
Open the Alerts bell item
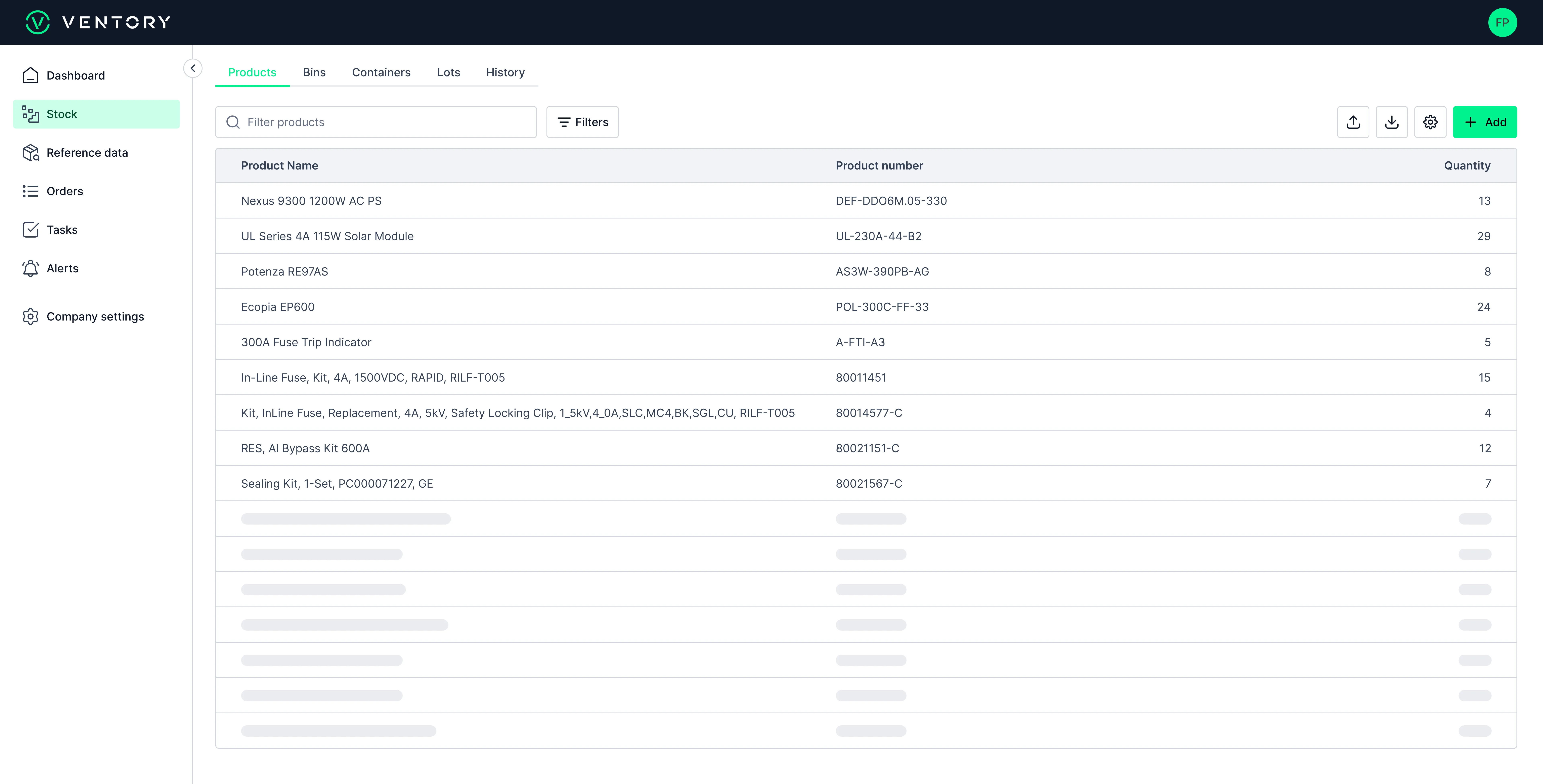click(x=62, y=268)
